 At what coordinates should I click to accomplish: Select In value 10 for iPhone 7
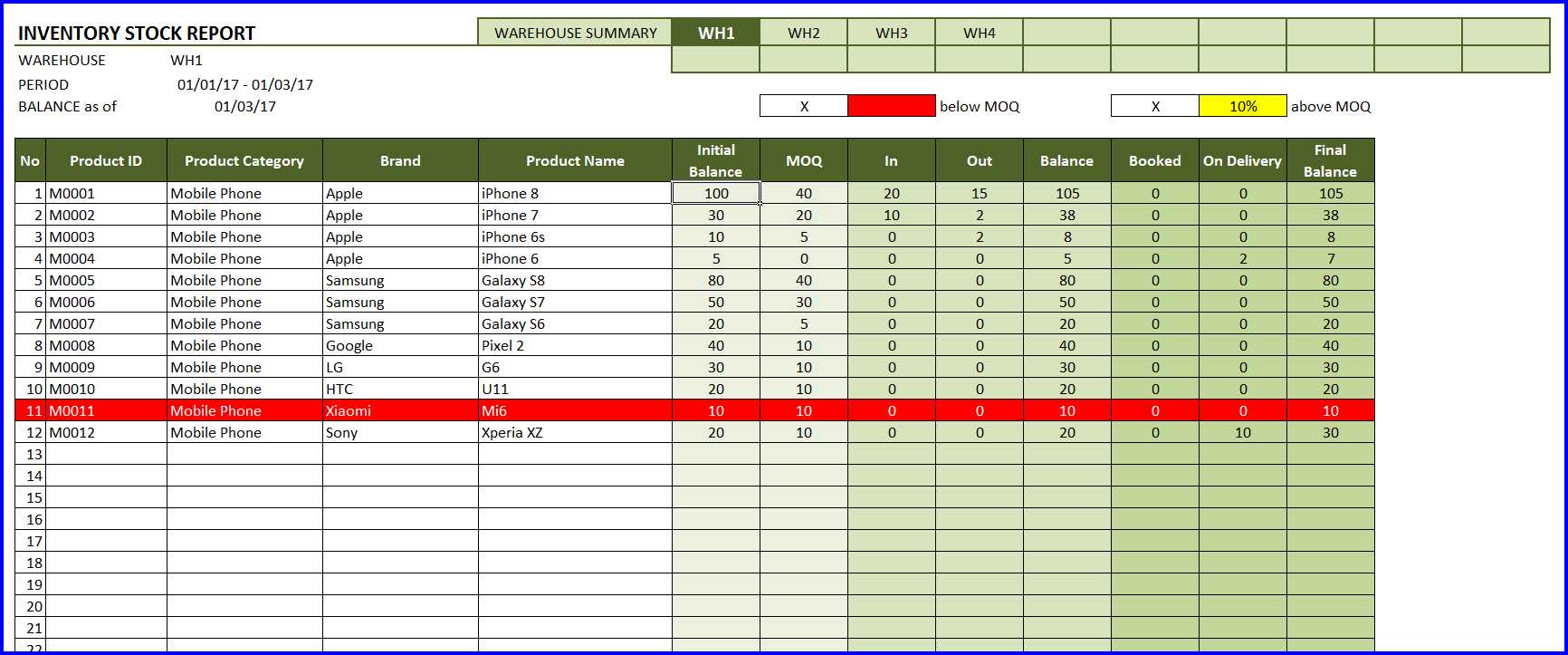[892, 215]
